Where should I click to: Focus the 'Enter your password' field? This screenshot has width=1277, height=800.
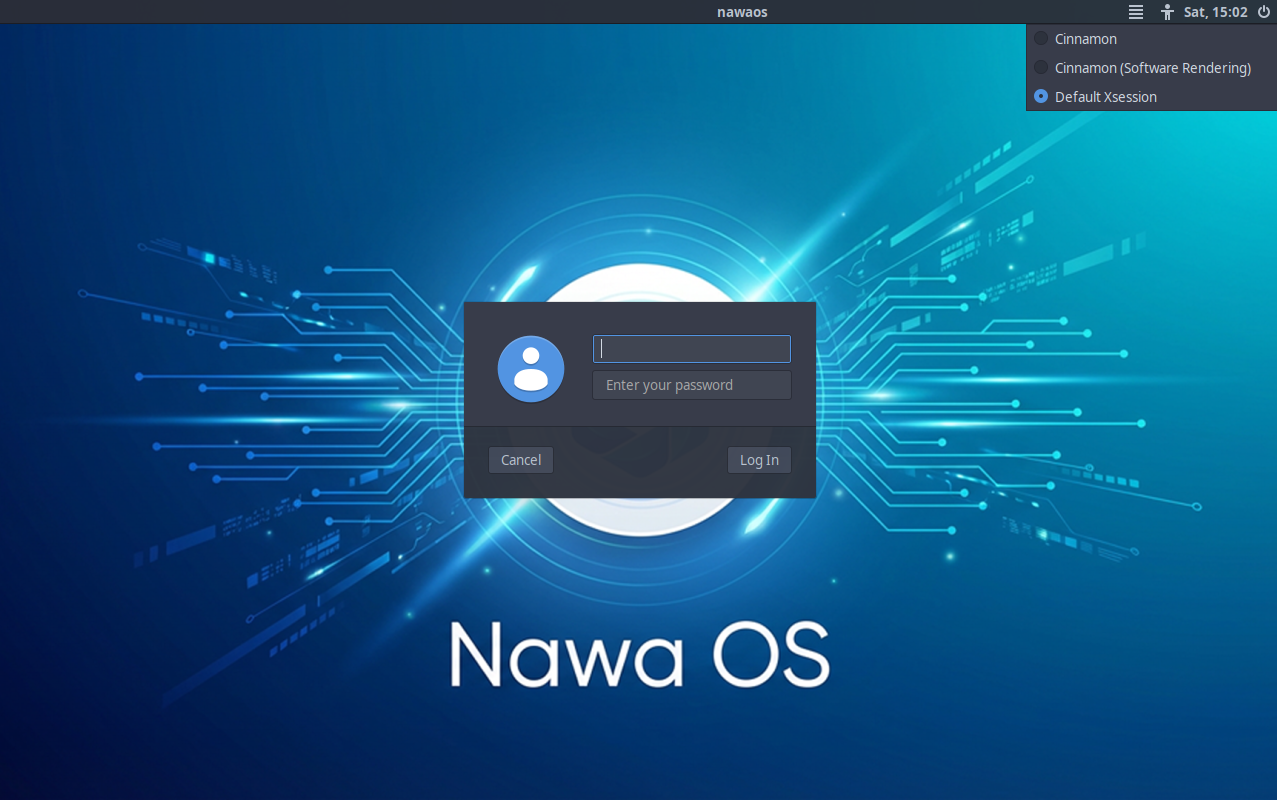point(691,385)
